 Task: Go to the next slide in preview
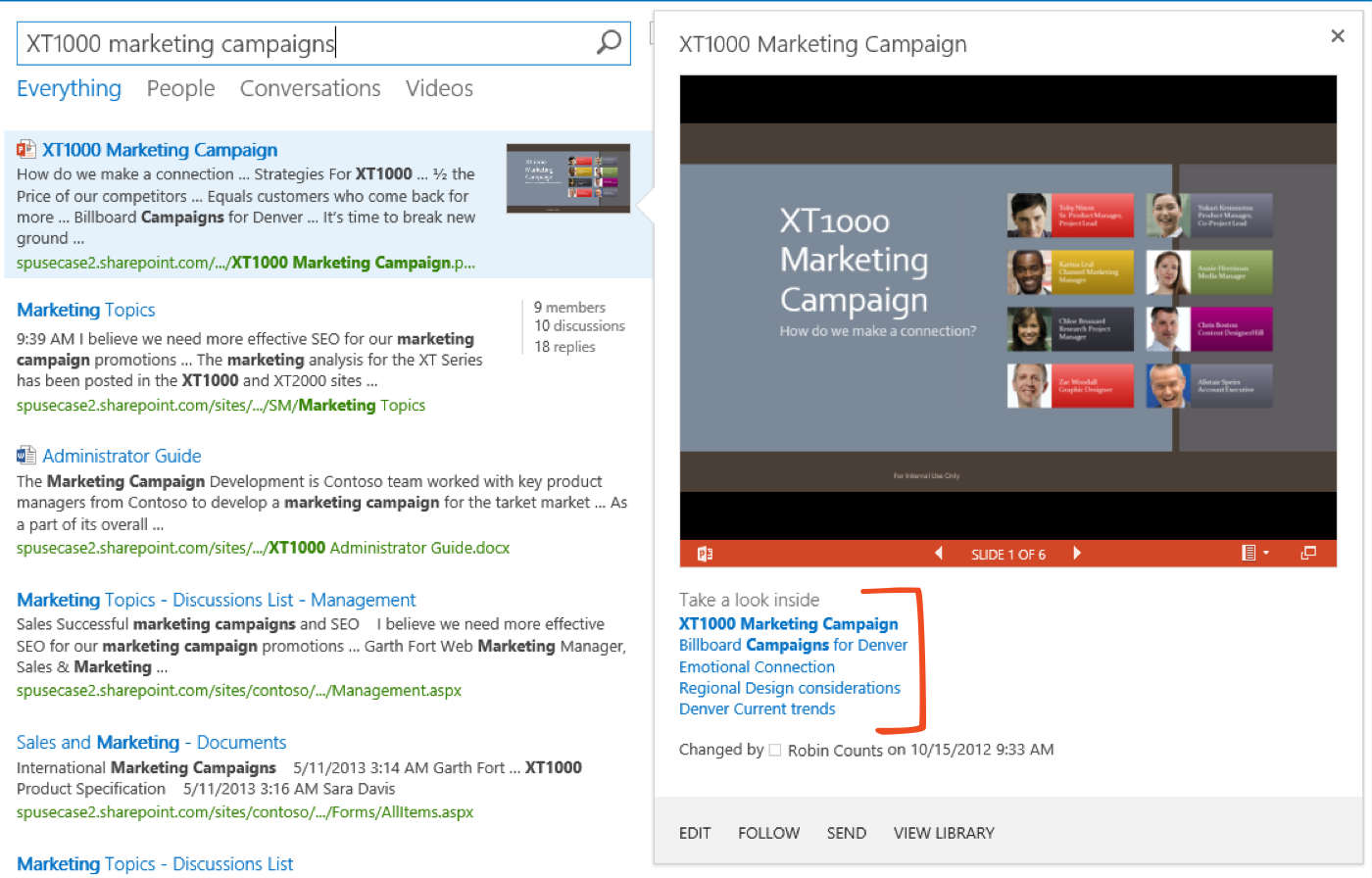[1077, 554]
